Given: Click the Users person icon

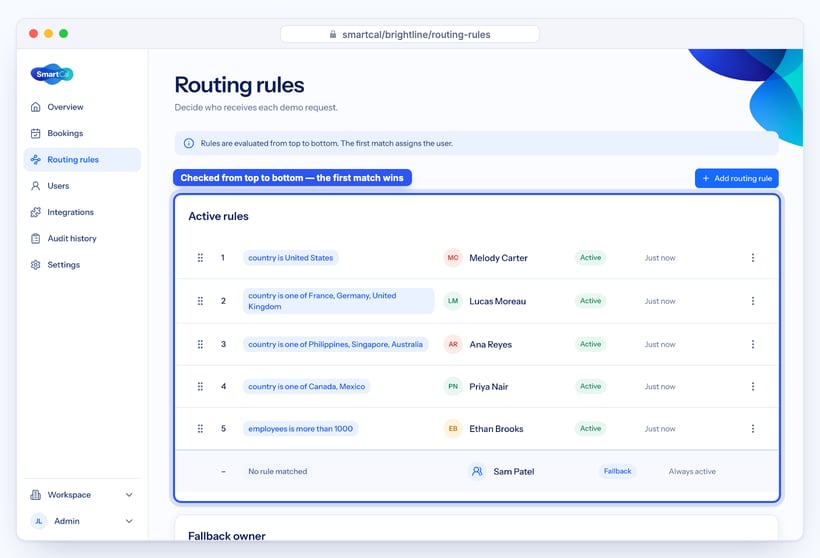Looking at the screenshot, I should point(36,186).
